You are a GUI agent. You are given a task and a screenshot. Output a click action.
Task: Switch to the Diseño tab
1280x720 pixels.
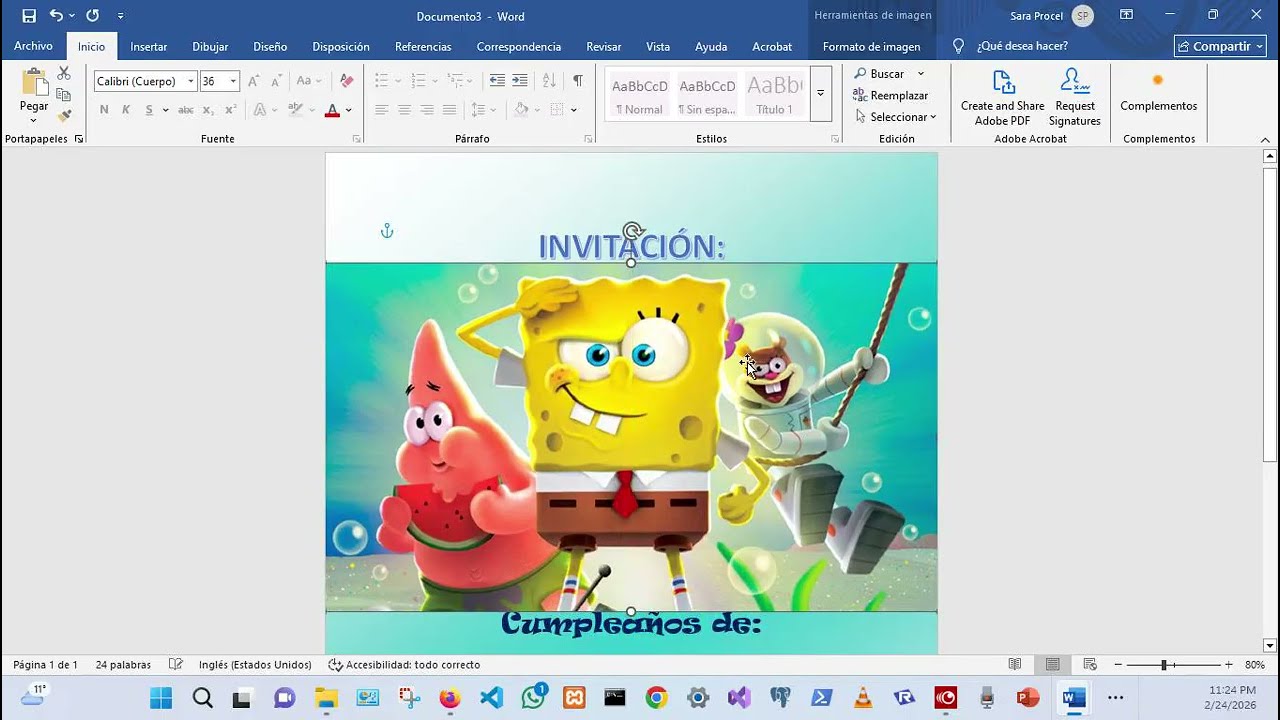[x=270, y=46]
